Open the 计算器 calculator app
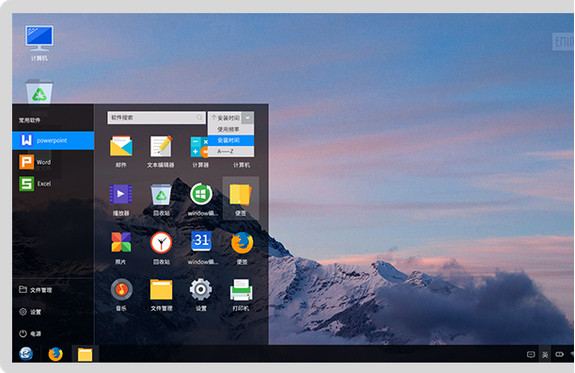The width and height of the screenshot is (575, 373). [x=199, y=147]
